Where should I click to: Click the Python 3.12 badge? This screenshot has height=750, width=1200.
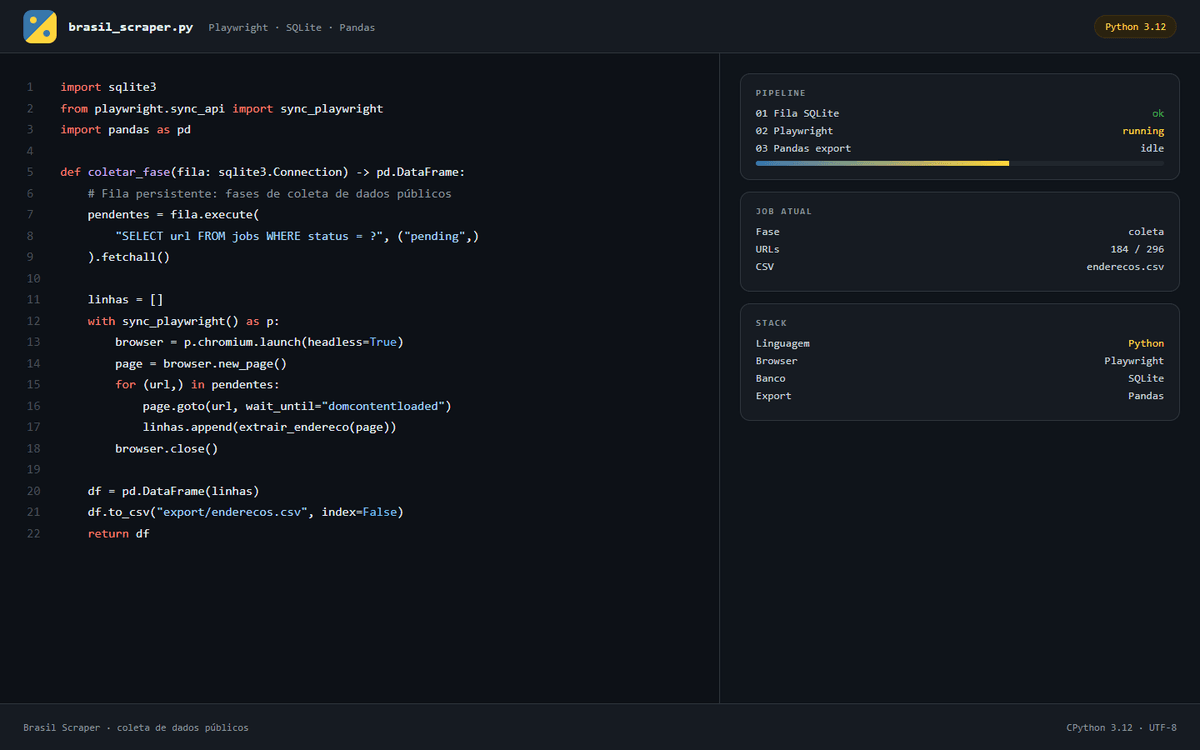point(1135,27)
